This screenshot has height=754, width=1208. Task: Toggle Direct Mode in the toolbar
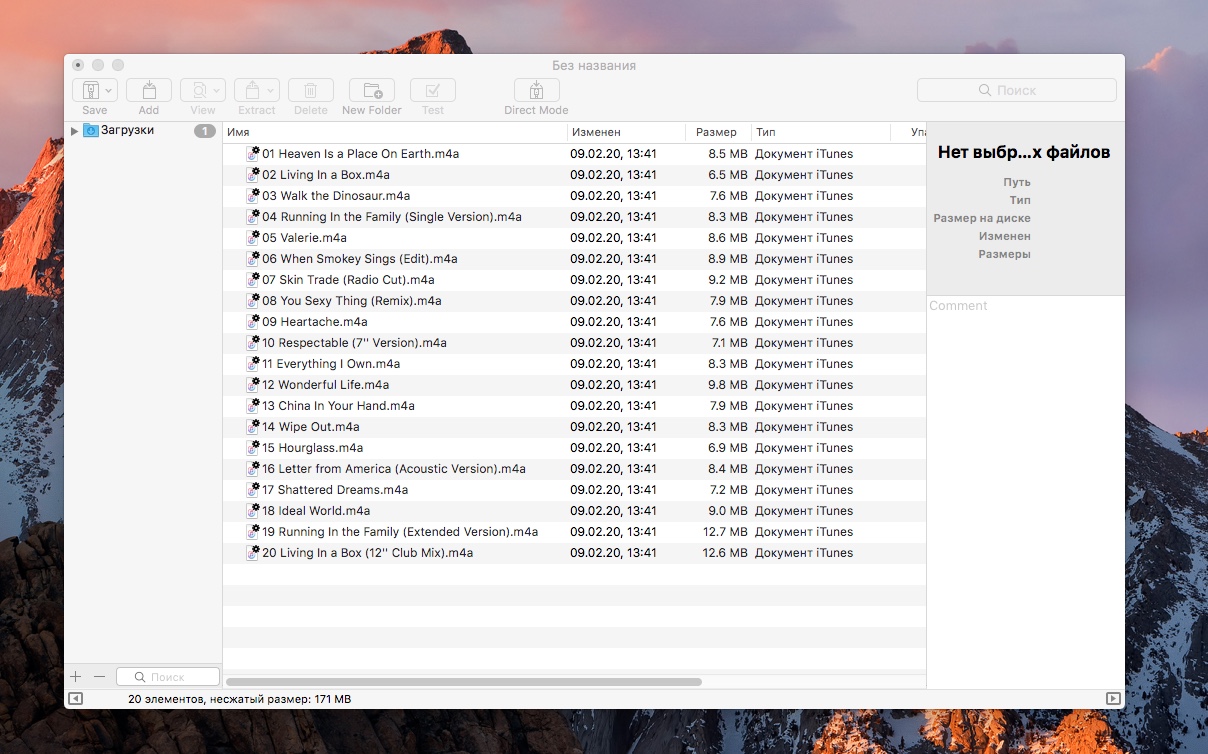pos(536,90)
